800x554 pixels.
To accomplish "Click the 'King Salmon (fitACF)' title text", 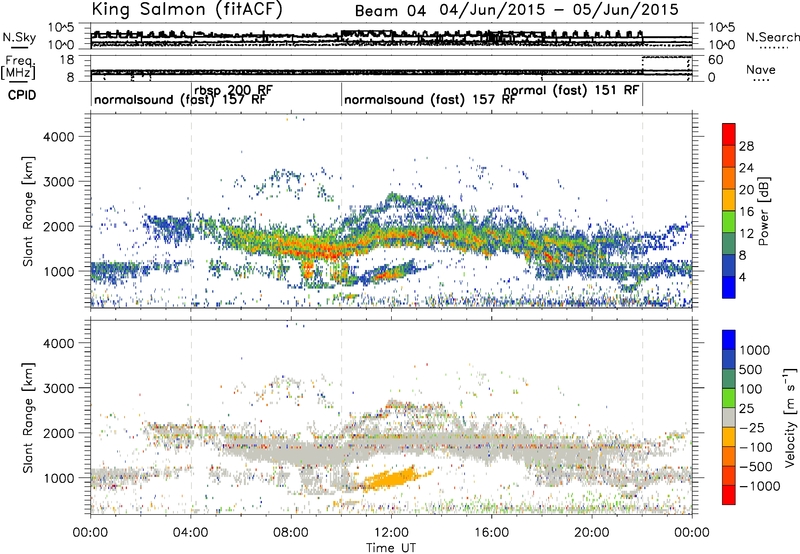I will [x=187, y=10].
